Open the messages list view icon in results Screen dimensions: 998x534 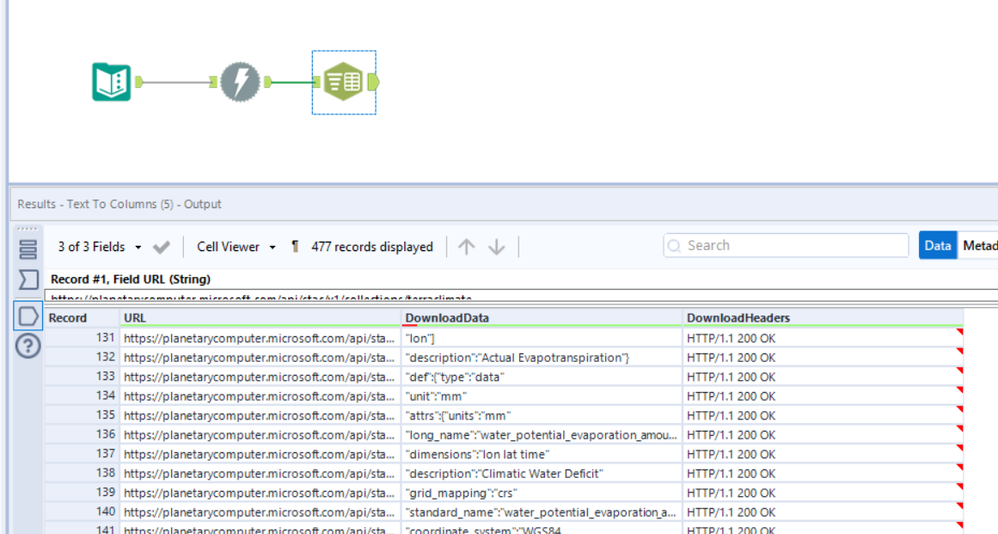[x=28, y=249]
